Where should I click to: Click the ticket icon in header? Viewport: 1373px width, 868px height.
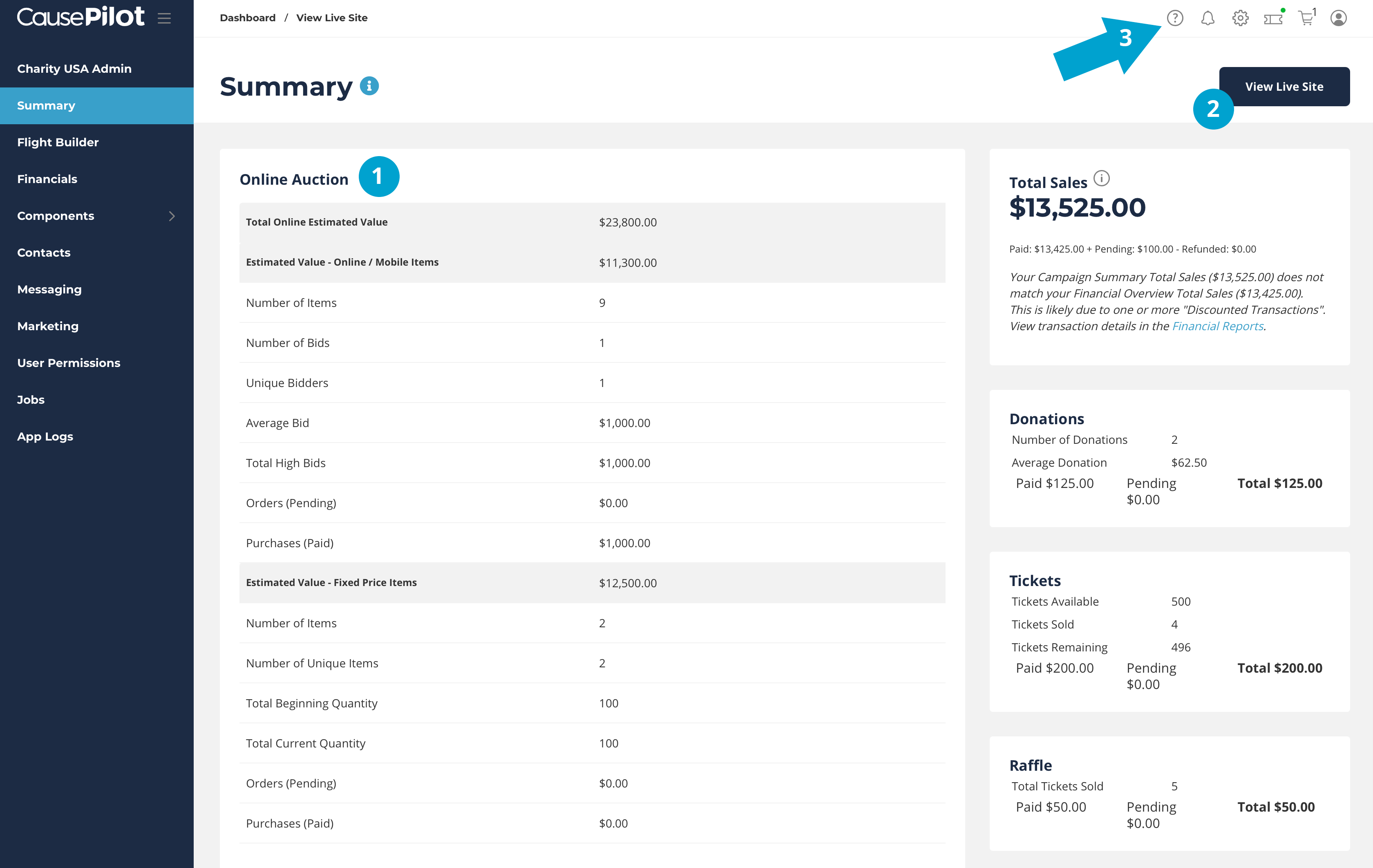point(1272,19)
